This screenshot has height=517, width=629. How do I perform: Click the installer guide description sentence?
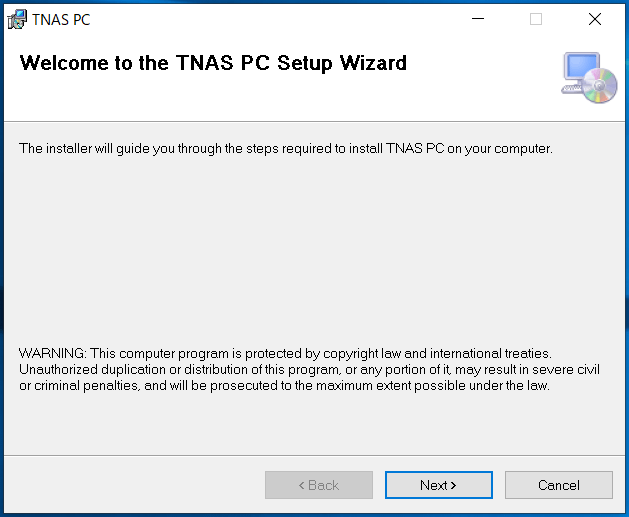tap(286, 149)
